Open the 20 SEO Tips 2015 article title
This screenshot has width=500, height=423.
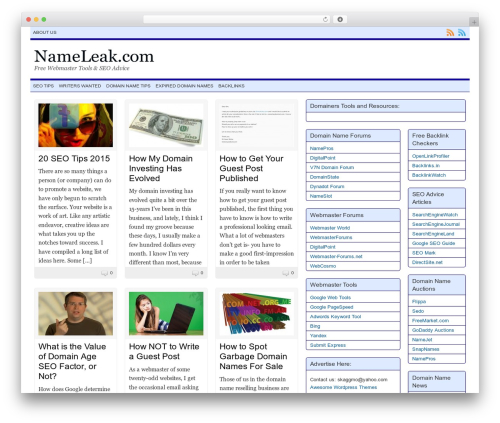(74, 159)
